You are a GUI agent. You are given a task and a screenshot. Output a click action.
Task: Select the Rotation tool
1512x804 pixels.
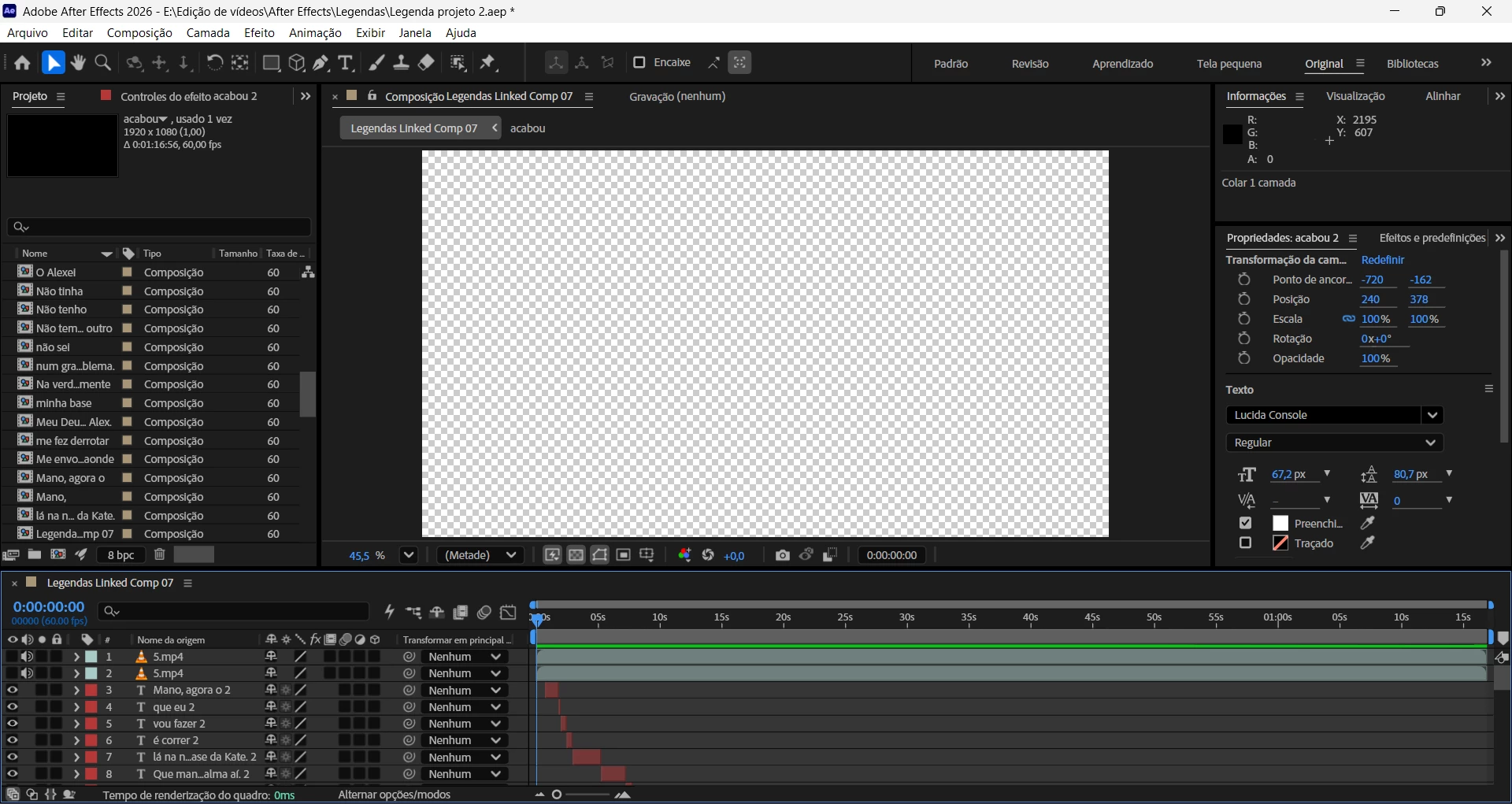tap(214, 63)
